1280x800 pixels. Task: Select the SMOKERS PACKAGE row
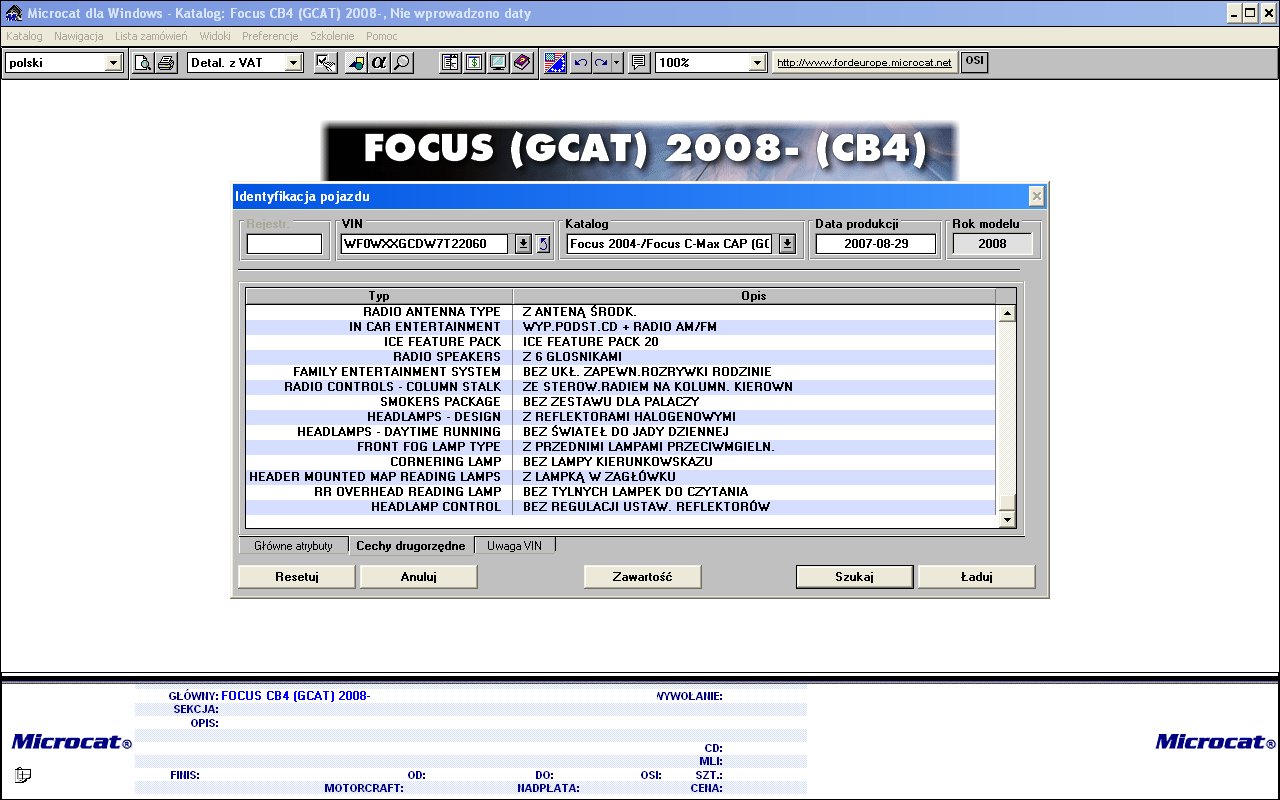point(621,402)
